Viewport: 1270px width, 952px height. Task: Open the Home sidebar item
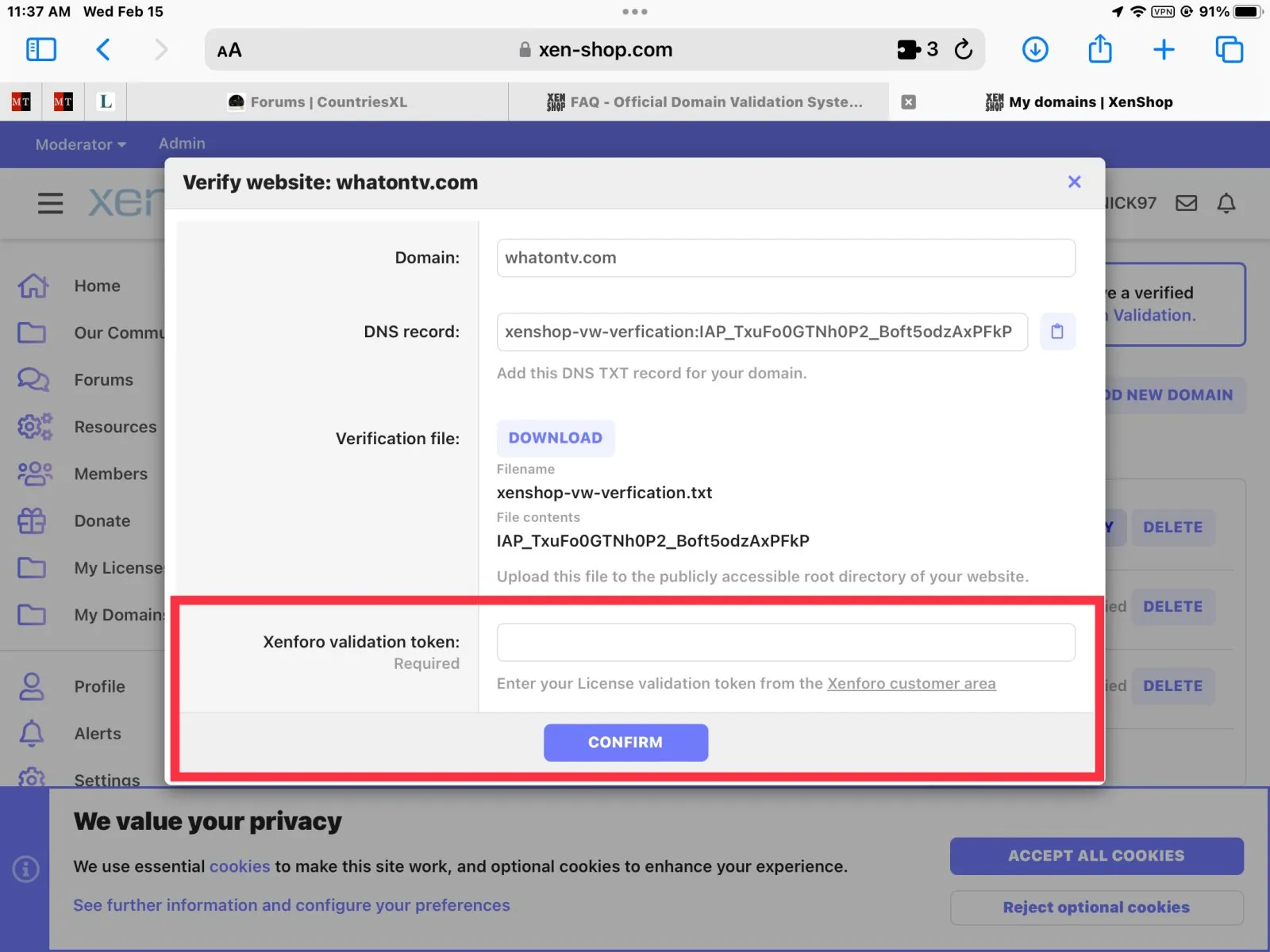pyautogui.click(x=98, y=286)
